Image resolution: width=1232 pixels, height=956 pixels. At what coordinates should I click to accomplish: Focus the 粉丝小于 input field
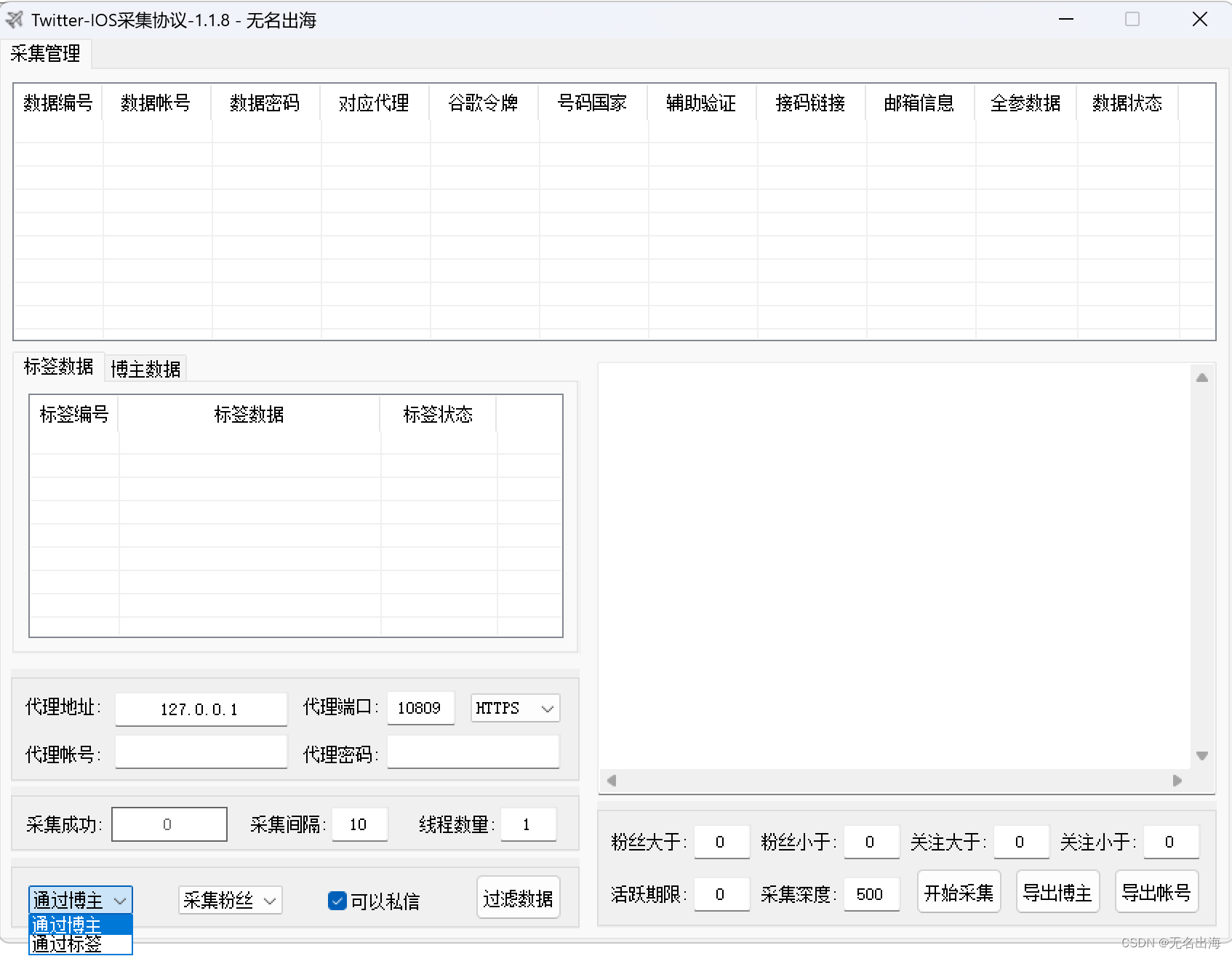pos(871,842)
